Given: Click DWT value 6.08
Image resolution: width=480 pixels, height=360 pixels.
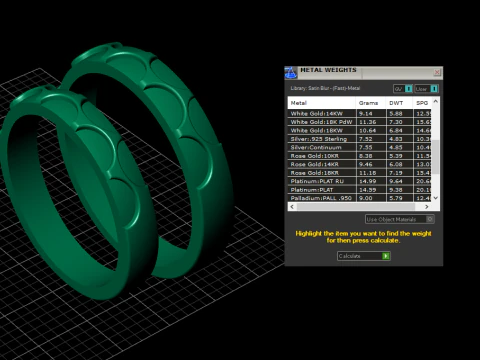Looking at the screenshot, I should [x=396, y=164].
